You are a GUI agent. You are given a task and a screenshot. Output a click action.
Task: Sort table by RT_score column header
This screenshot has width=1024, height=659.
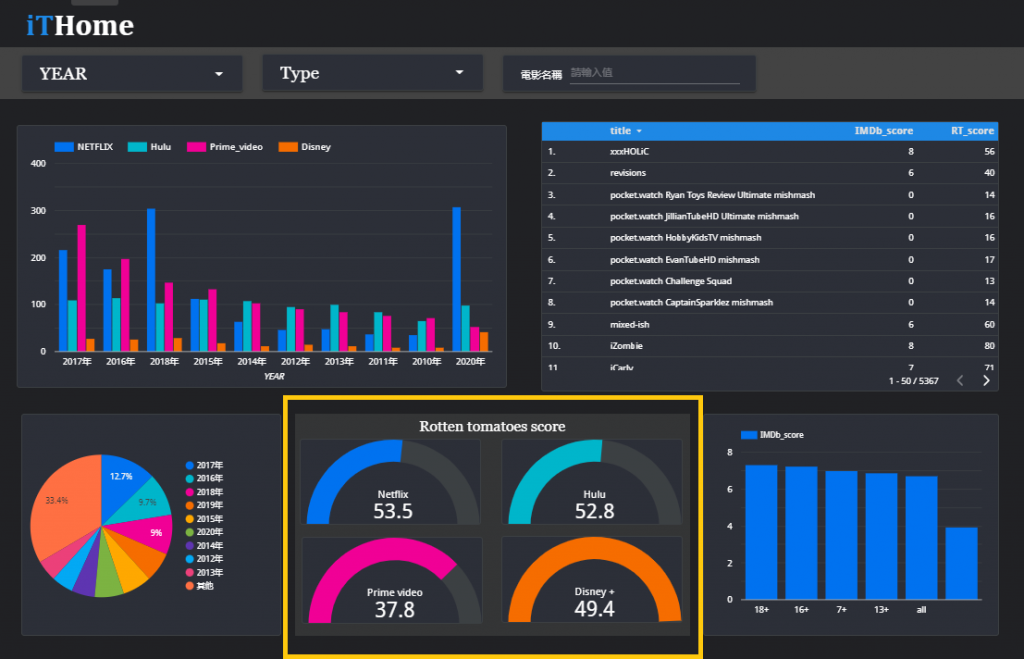(x=972, y=131)
